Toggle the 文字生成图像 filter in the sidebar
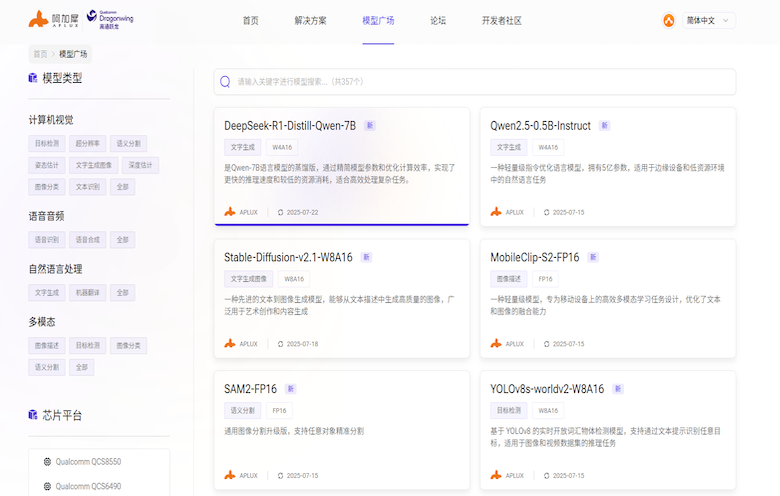780x496 pixels. point(94,165)
